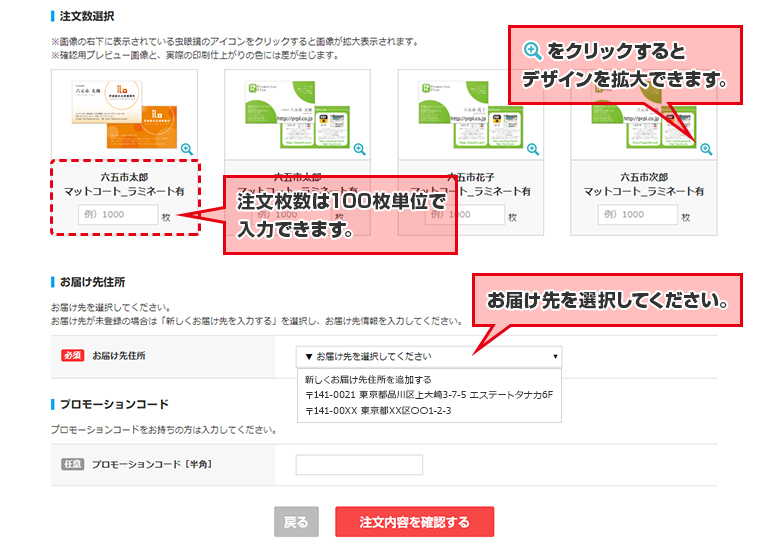Select the orange 六五市太郎 card thumbnail

124,115
